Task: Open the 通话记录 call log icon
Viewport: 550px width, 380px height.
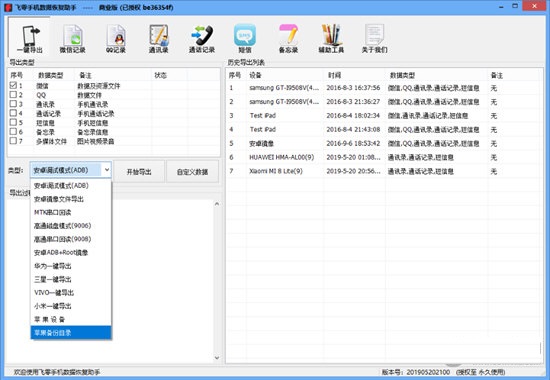Action: click(x=202, y=39)
